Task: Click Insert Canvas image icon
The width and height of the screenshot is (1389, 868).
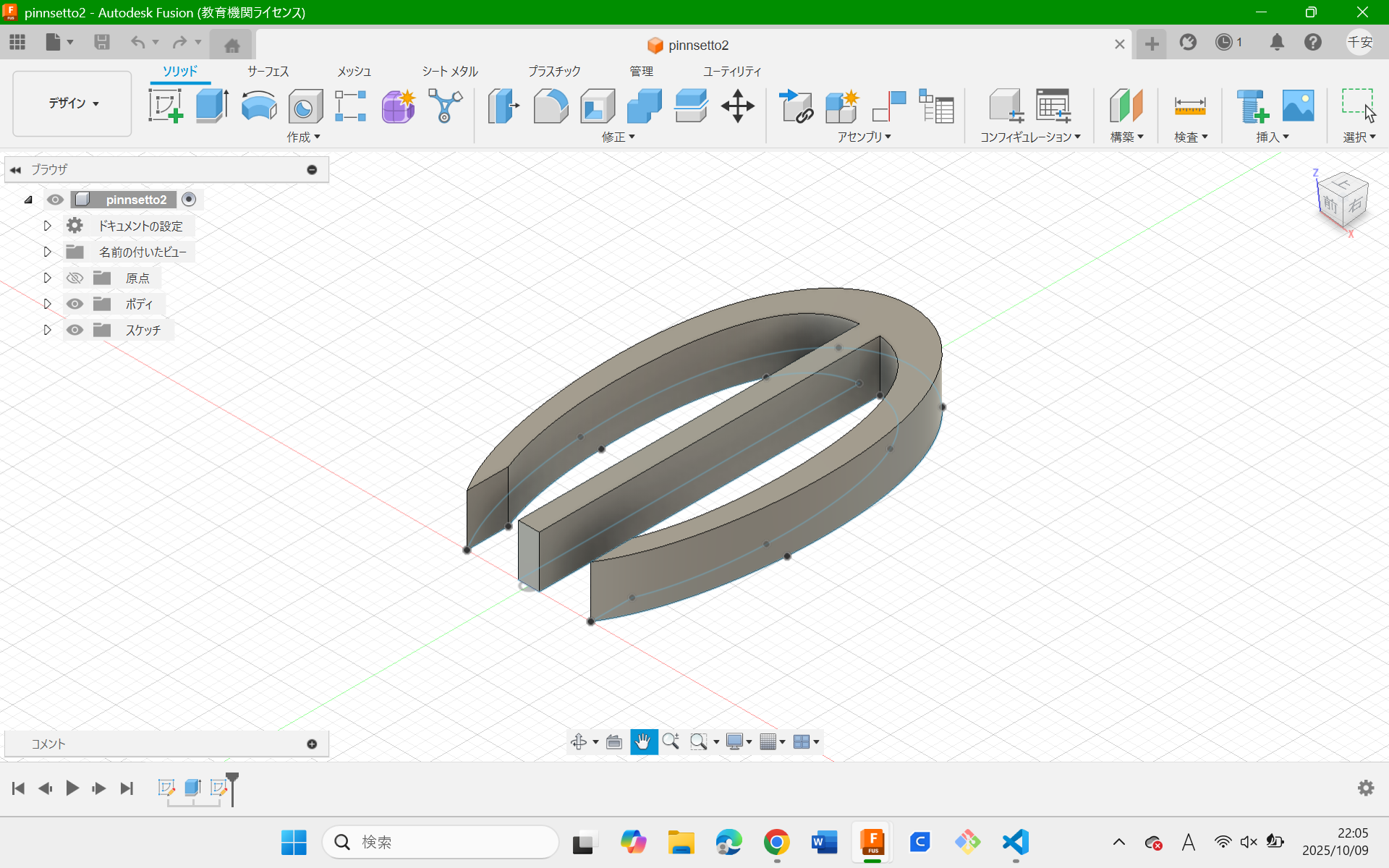Action: (1298, 106)
